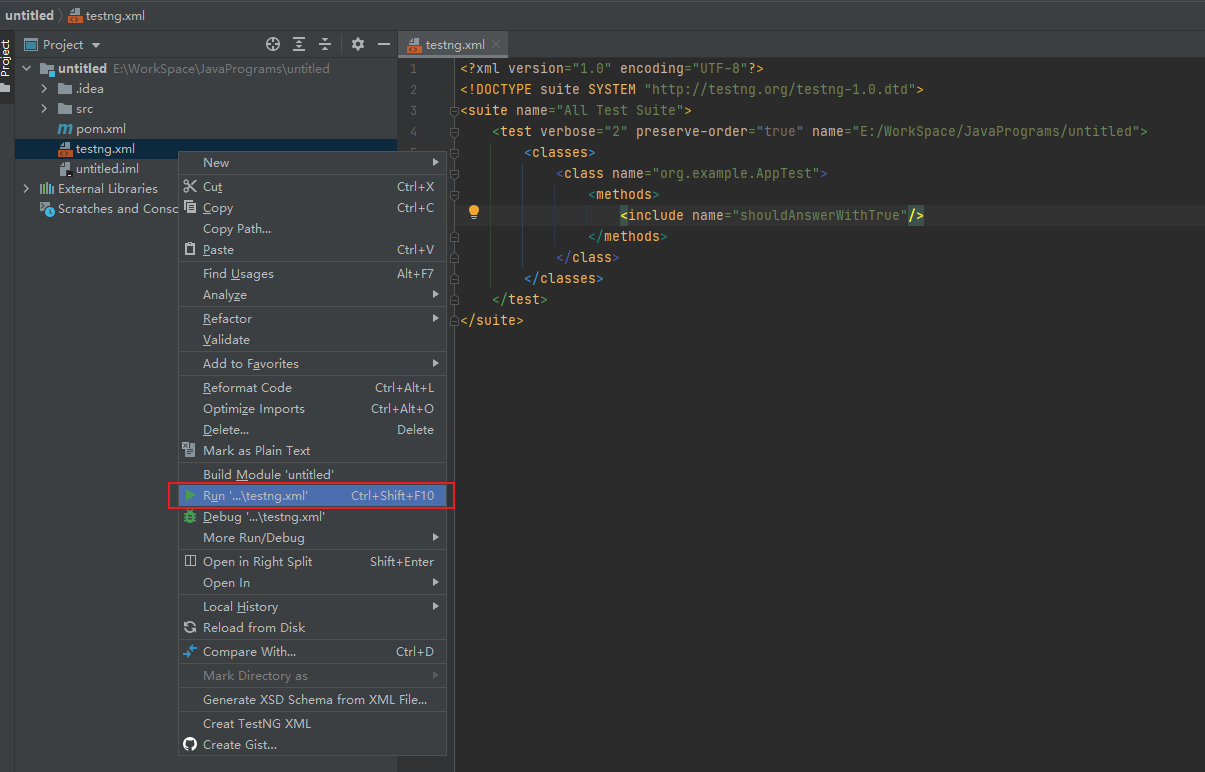Click the Scratches and Consoles icon
This screenshot has height=772, width=1205.
tap(46, 208)
